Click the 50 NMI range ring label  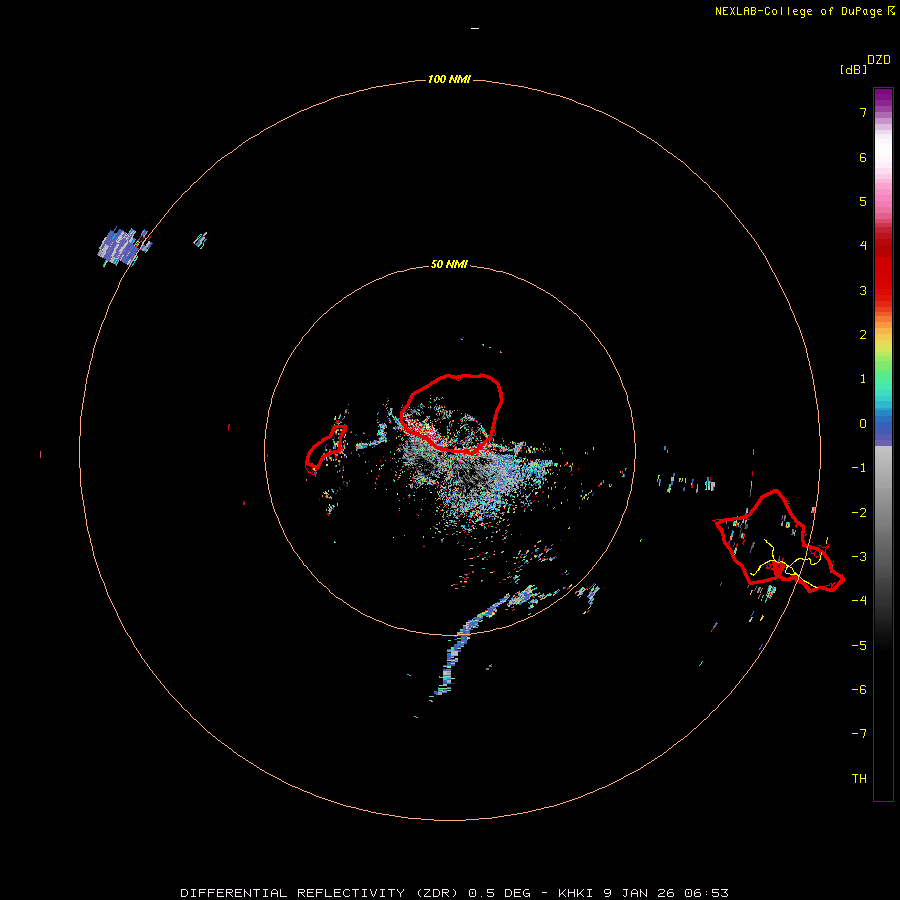click(449, 264)
